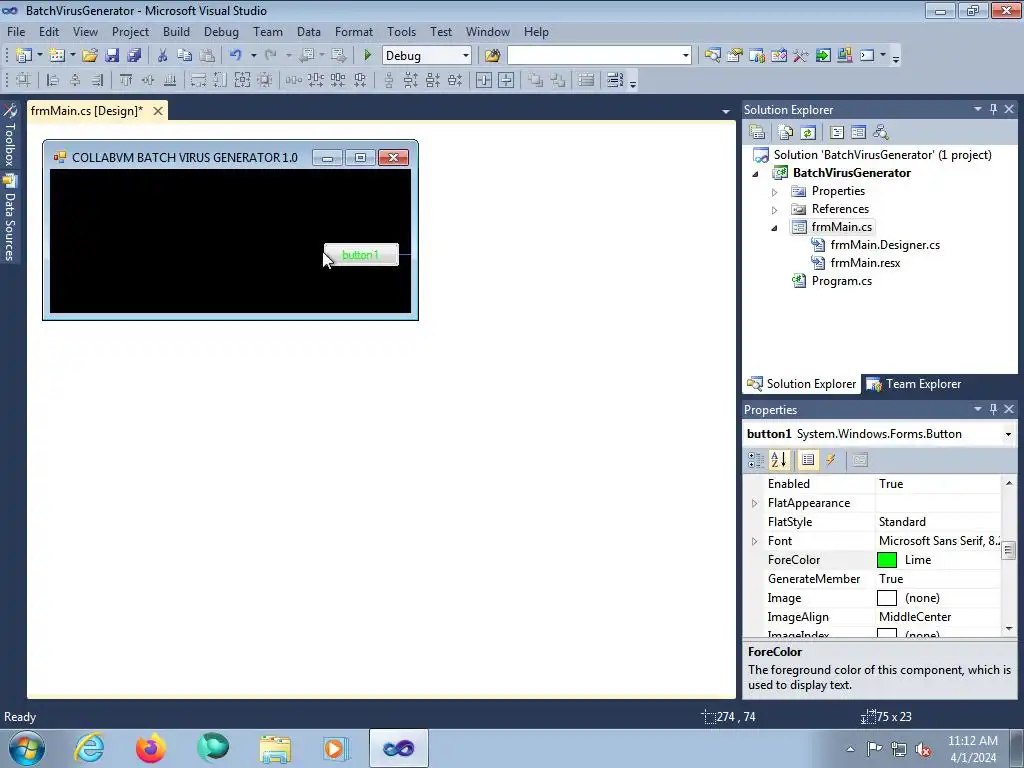This screenshot has width=1024, height=768.
Task: Click the Undo arrow icon
Action: click(x=236, y=56)
